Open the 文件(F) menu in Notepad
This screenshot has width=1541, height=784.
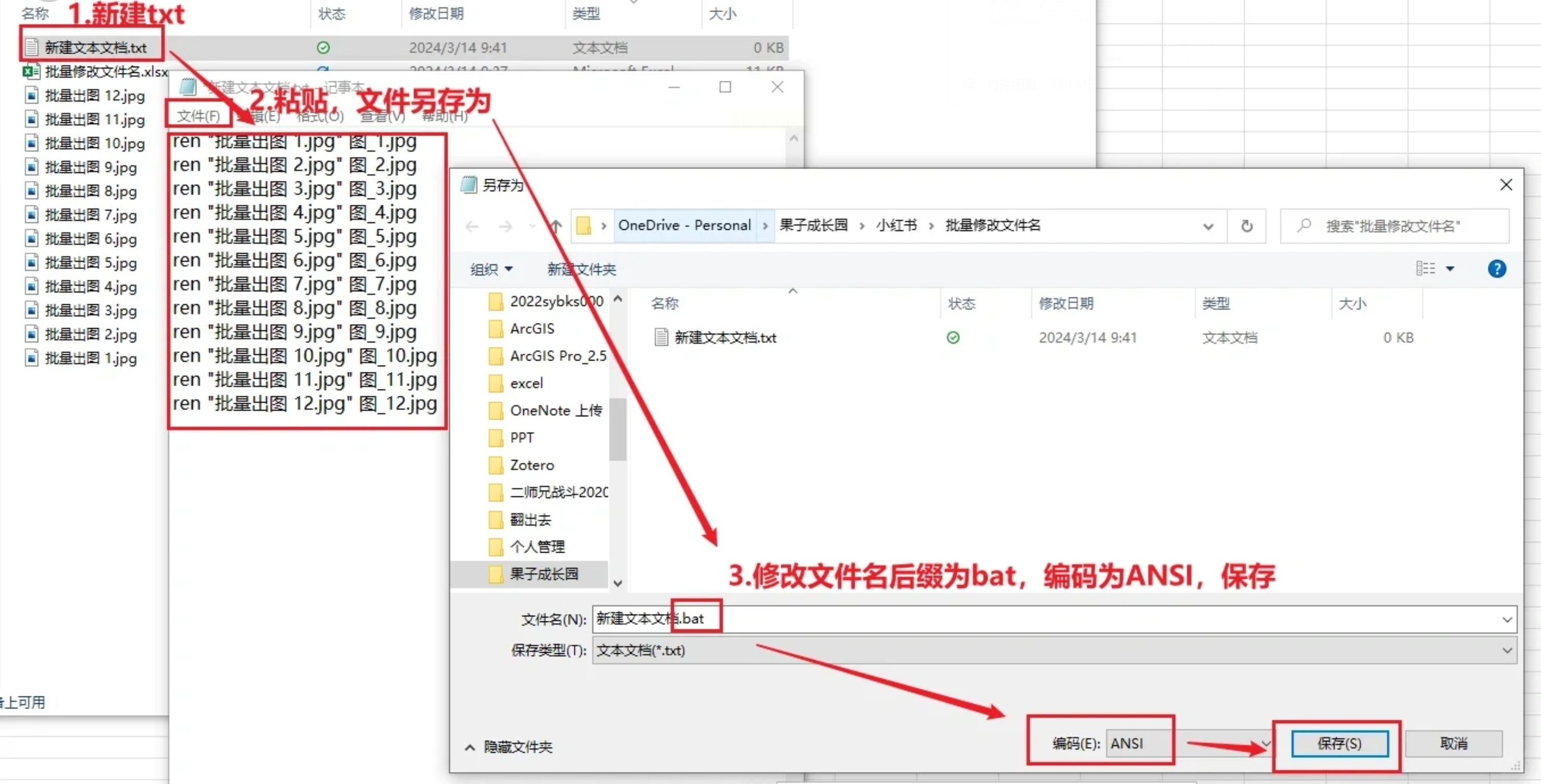[x=198, y=116]
